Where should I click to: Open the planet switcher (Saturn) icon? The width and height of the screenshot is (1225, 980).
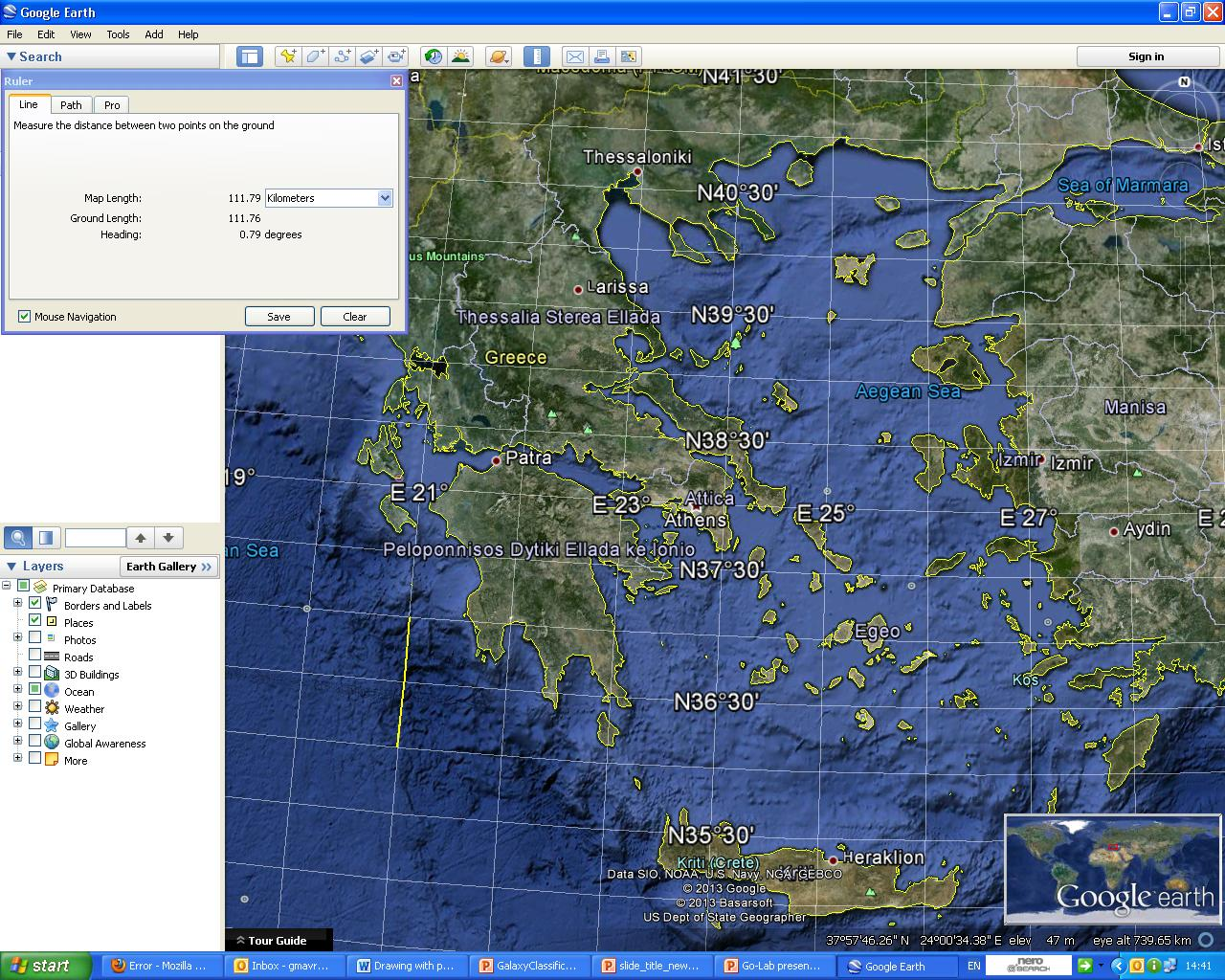click(499, 56)
